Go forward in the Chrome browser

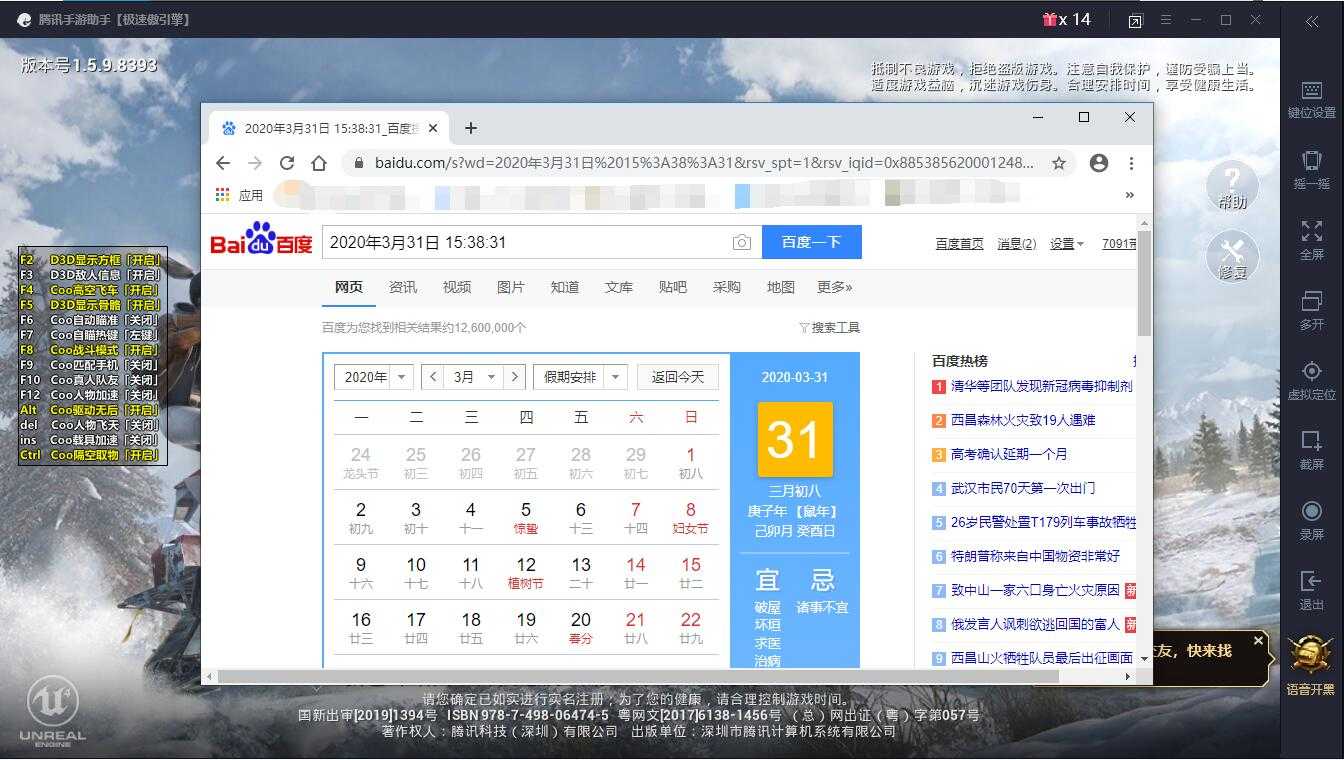[255, 163]
